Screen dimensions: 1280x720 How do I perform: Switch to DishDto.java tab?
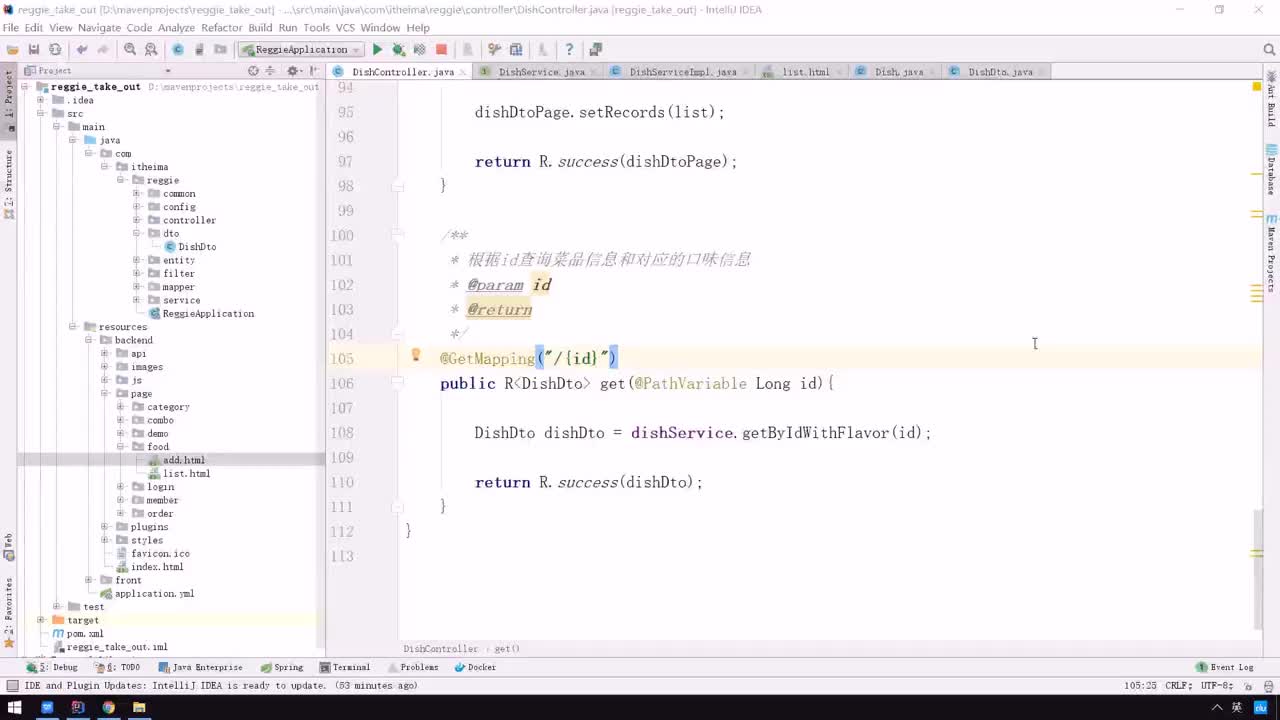tap(999, 72)
